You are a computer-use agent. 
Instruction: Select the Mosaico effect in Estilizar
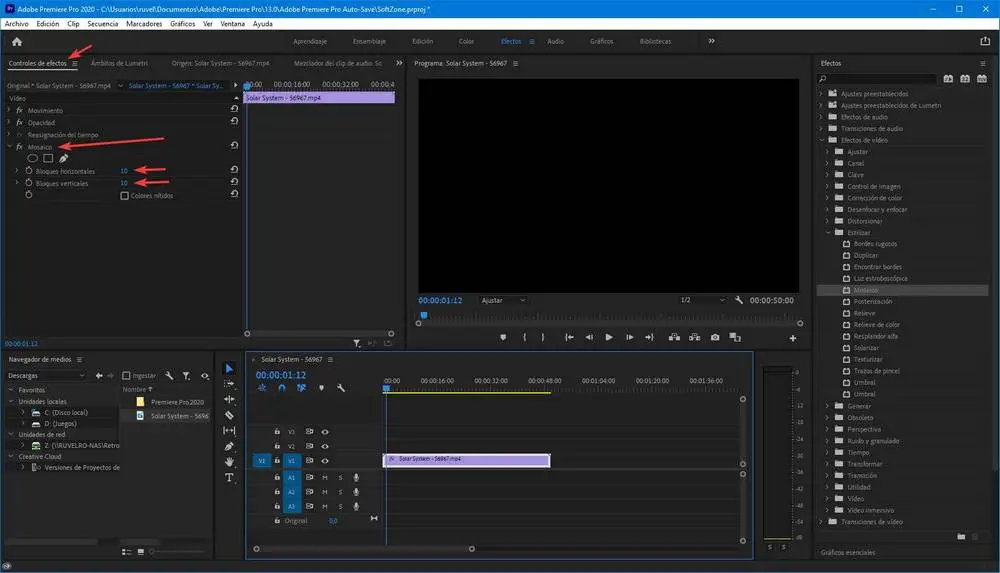tap(865, 290)
